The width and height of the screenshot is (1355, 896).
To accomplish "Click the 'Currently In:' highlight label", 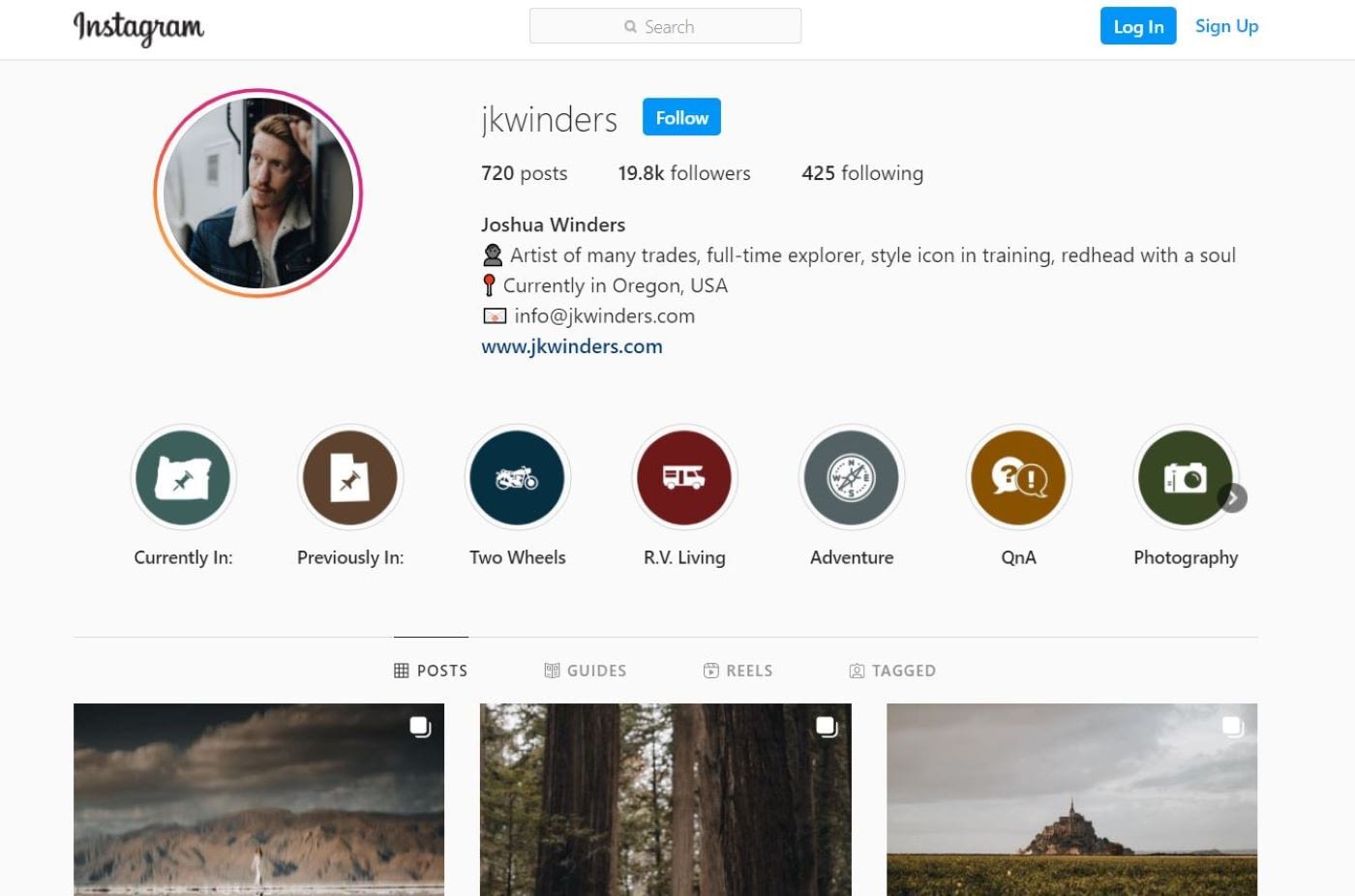I will [x=183, y=557].
